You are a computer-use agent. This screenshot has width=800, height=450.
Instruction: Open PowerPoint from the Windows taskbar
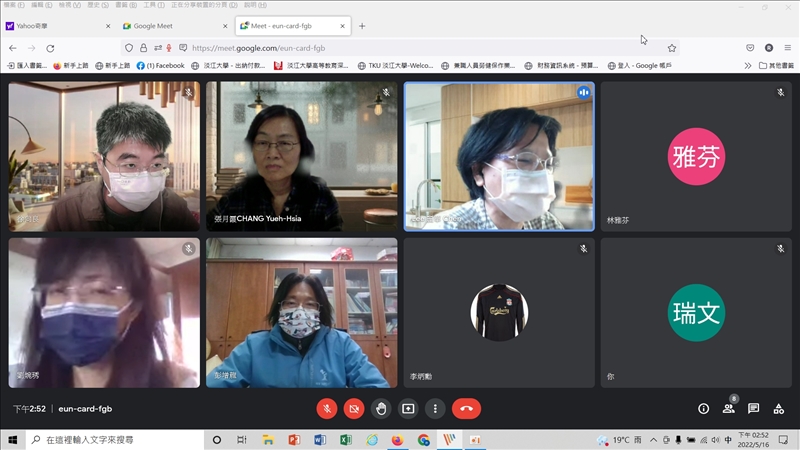coord(294,440)
